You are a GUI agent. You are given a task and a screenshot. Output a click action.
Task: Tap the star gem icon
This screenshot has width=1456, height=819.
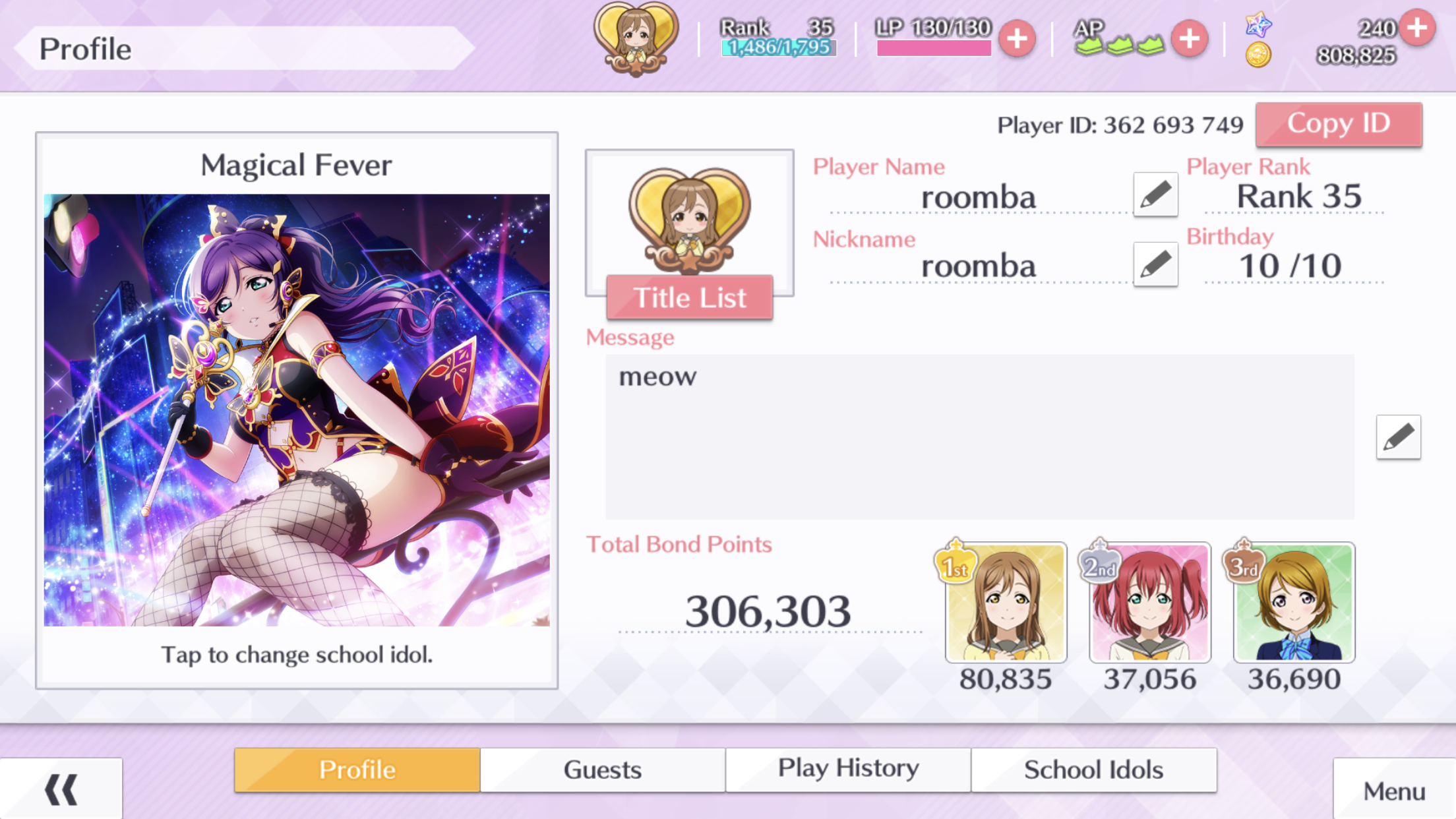click(x=1258, y=24)
